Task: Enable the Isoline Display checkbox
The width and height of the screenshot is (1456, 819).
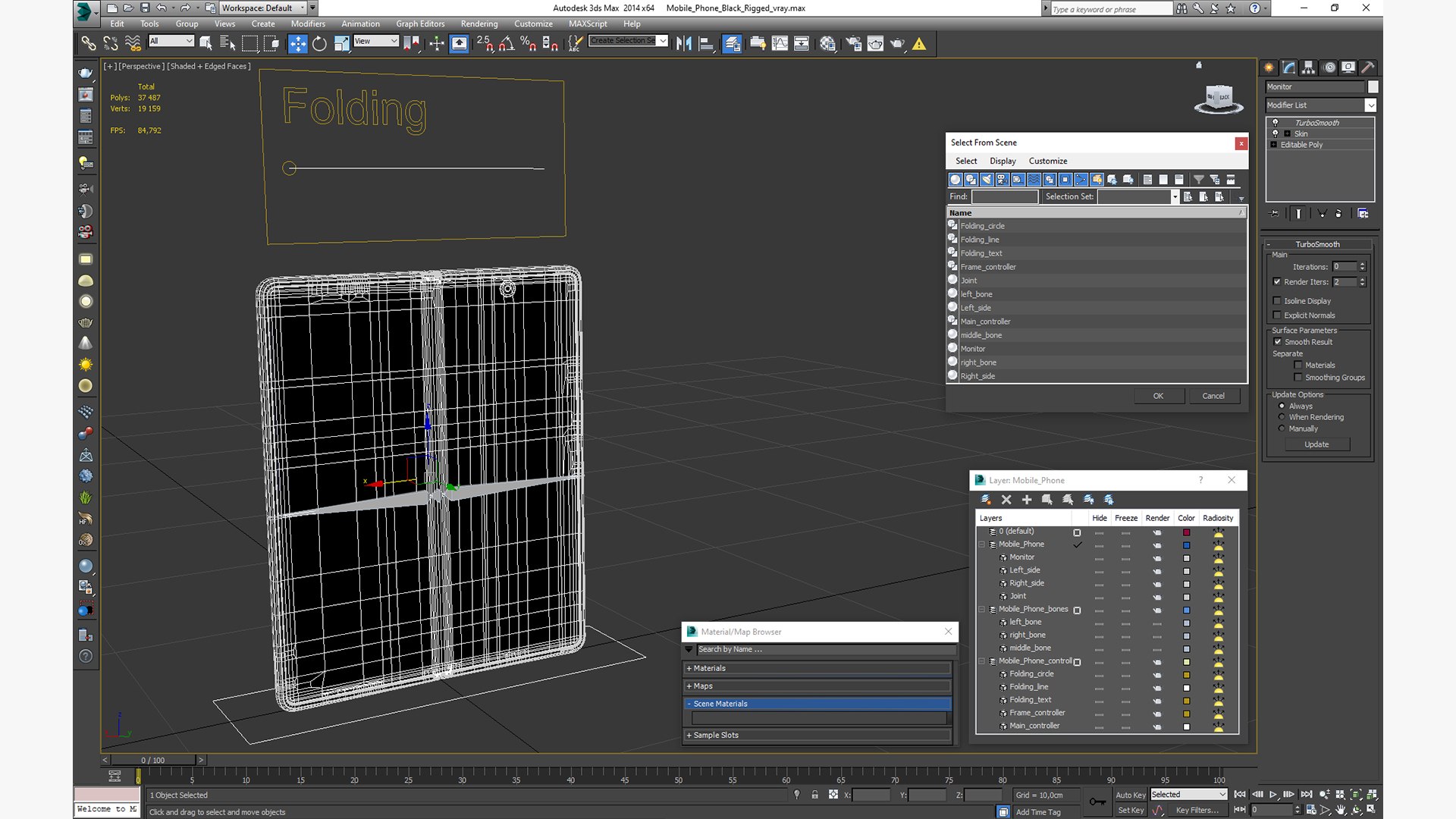Action: tap(1277, 301)
